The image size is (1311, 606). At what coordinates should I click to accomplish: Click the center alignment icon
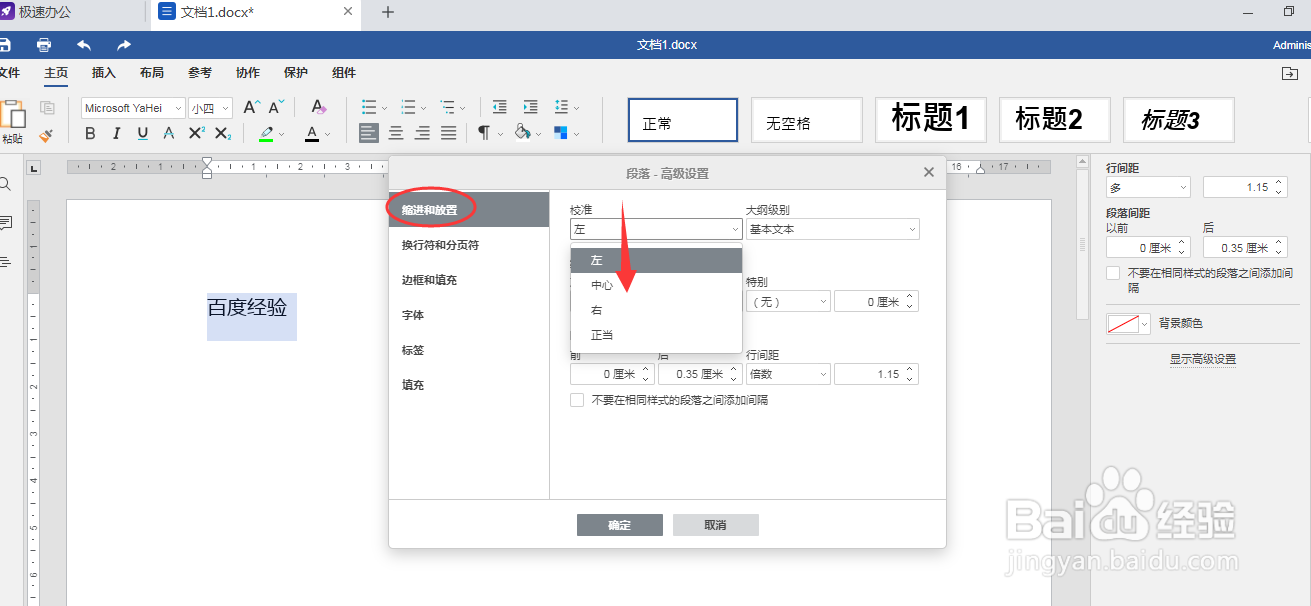(x=397, y=132)
